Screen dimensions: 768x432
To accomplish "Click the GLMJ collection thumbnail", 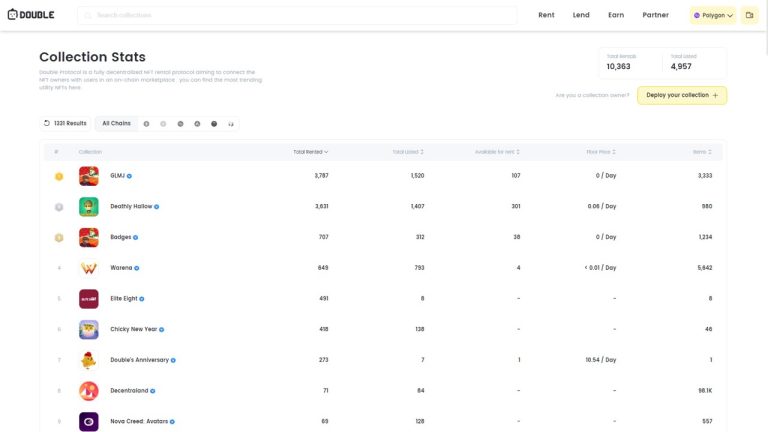I will (89, 176).
